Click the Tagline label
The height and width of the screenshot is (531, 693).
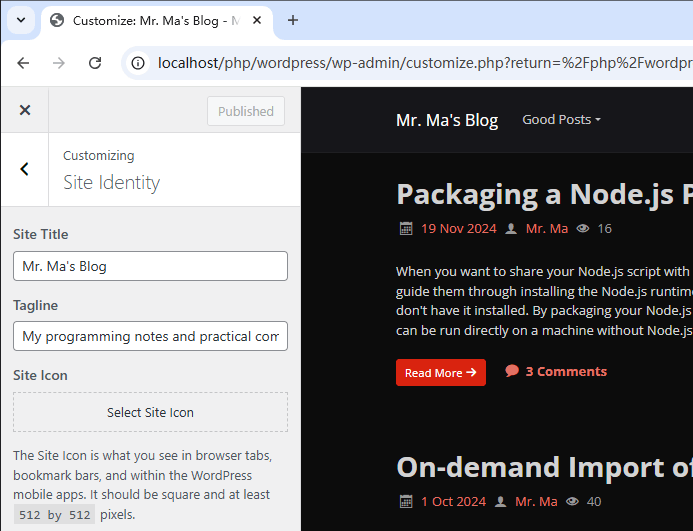click(x=35, y=306)
